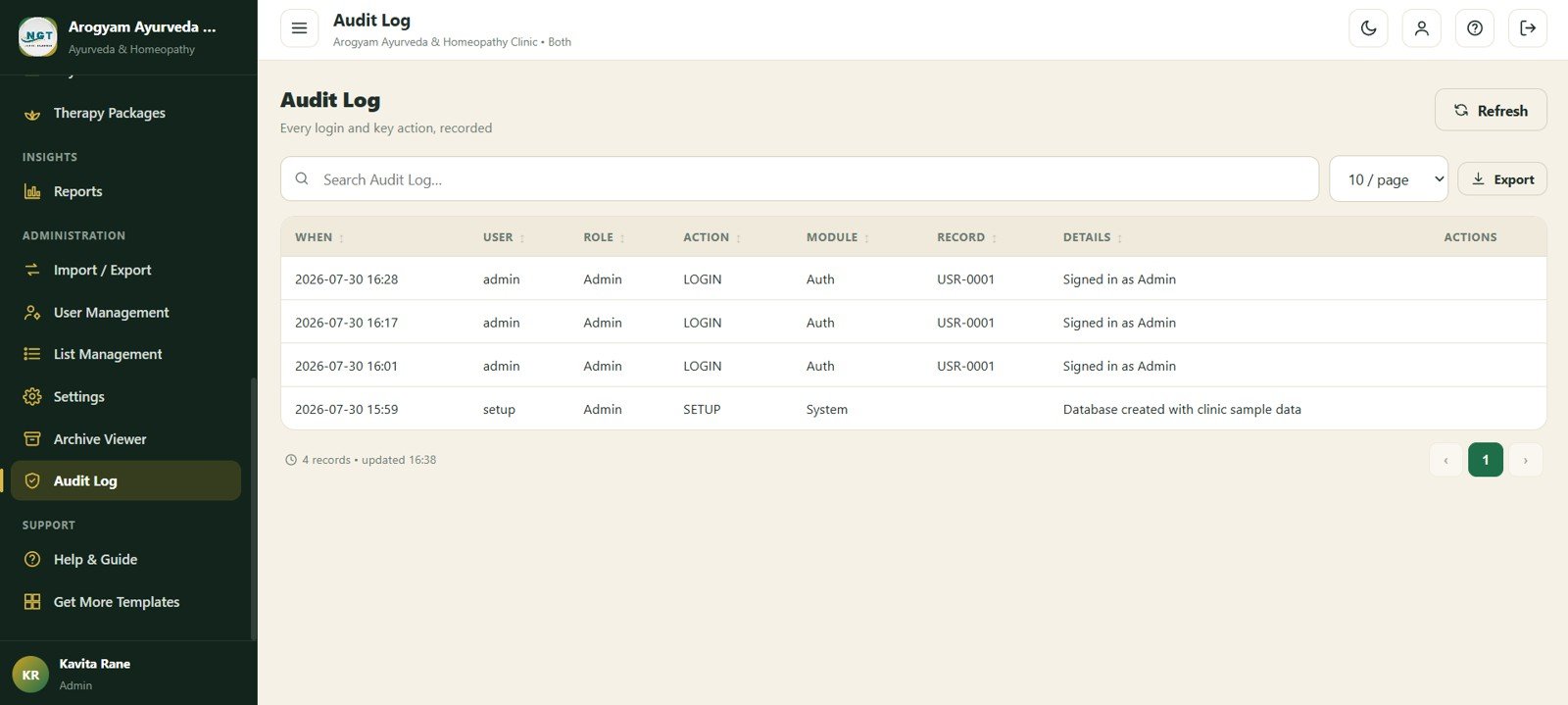The width and height of the screenshot is (1568, 705).
Task: Open Therapy Packages in the sidebar
Action: [x=125, y=114]
